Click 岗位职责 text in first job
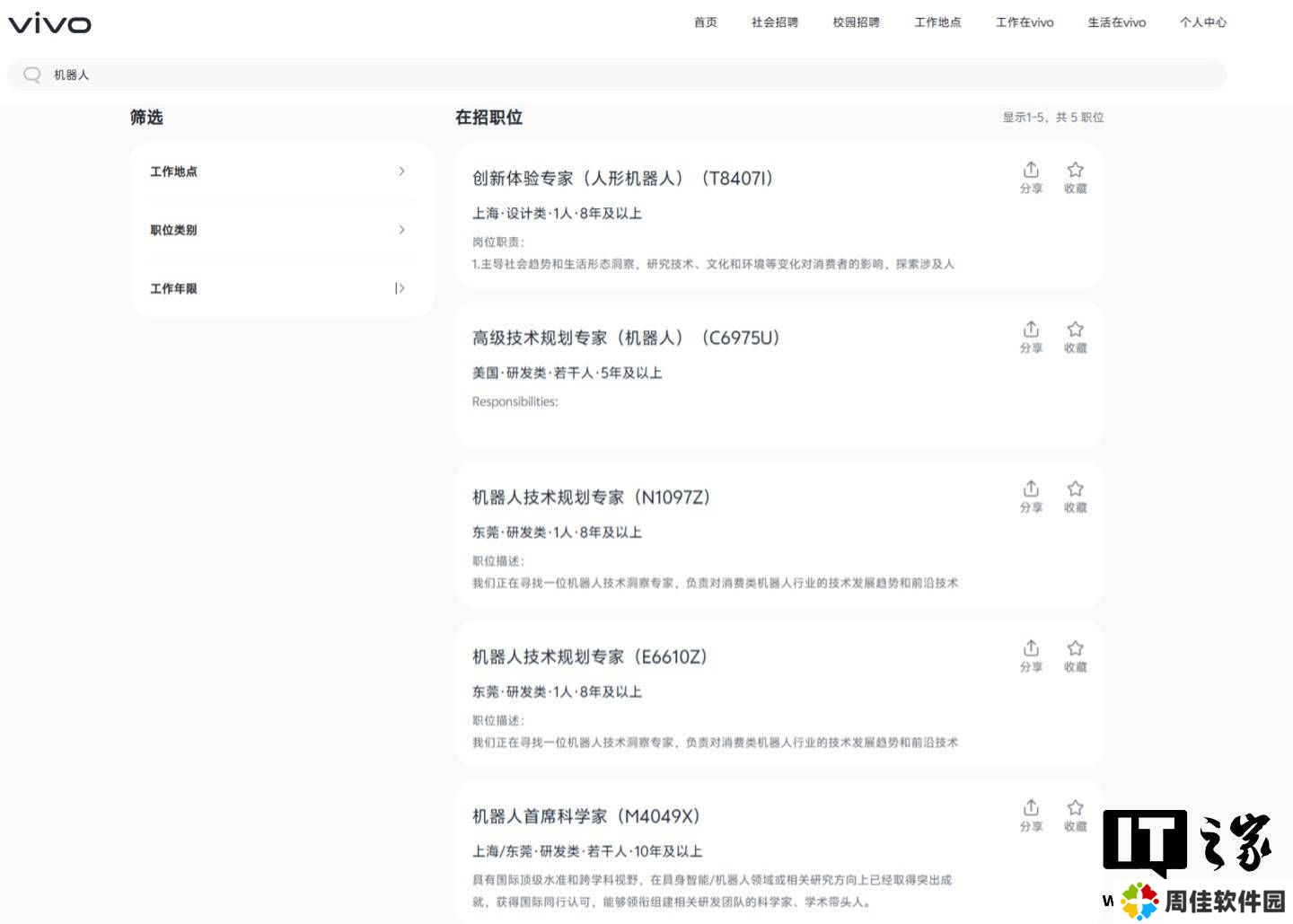1293x924 pixels. [498, 242]
